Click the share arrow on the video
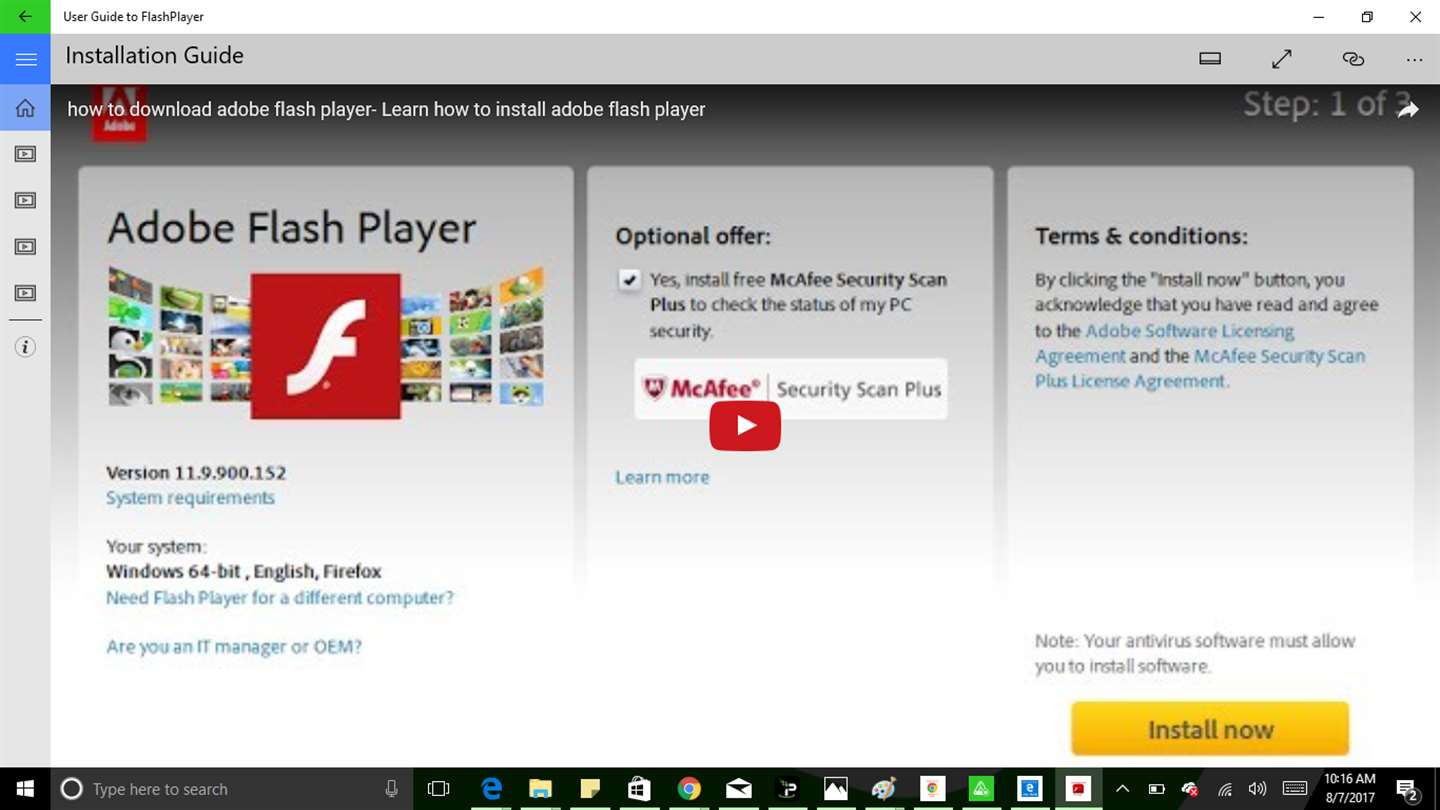1440x810 pixels. 1408,109
